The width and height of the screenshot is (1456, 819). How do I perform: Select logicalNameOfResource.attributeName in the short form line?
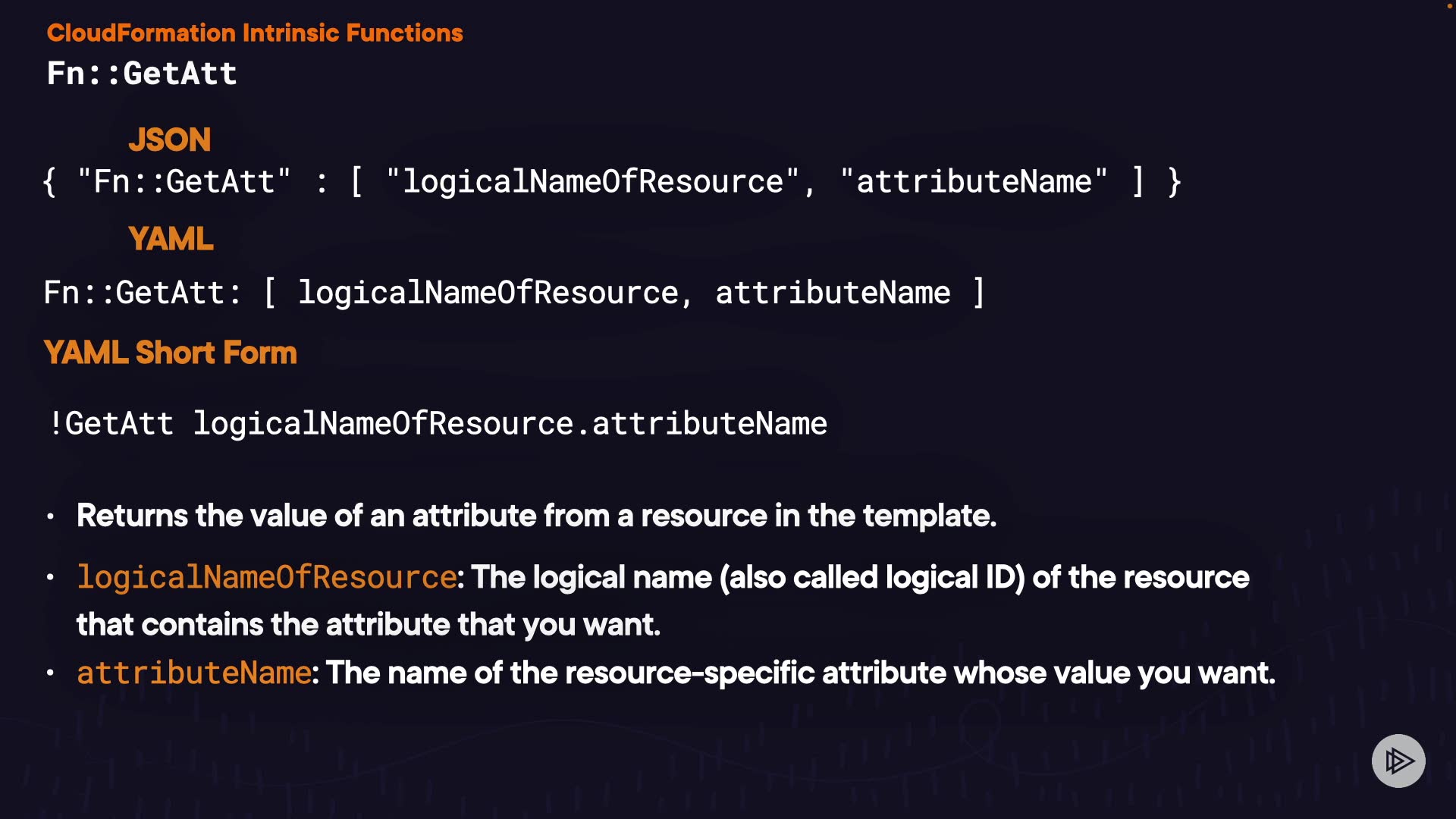click(x=510, y=423)
